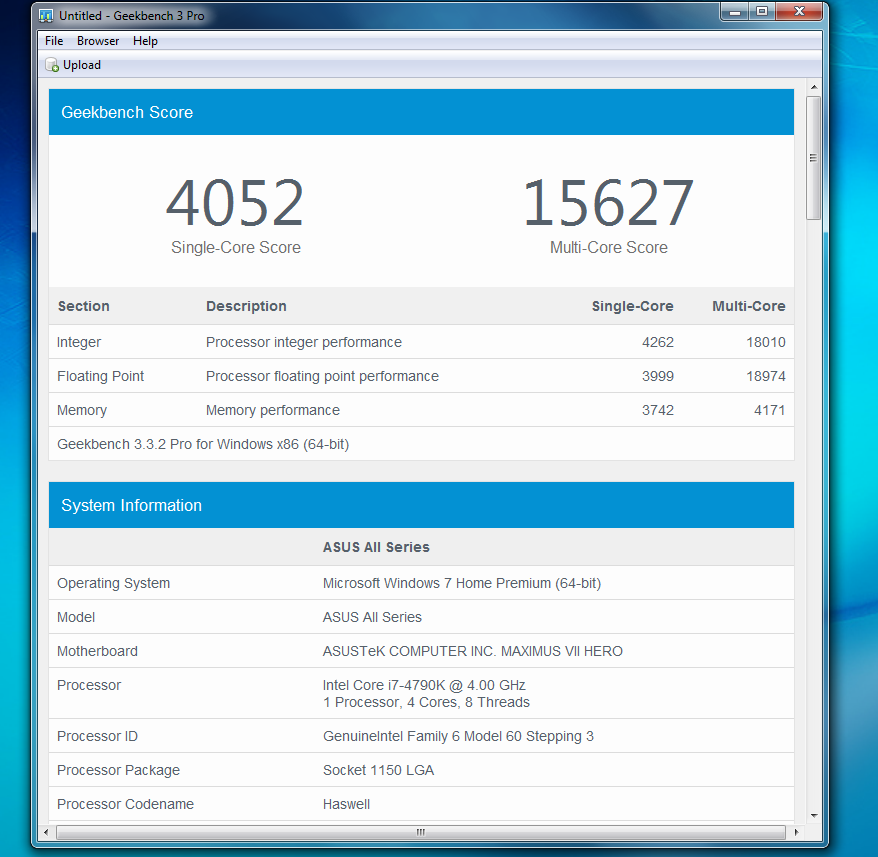
Task: Click the single-core score 4052
Action: click(235, 203)
